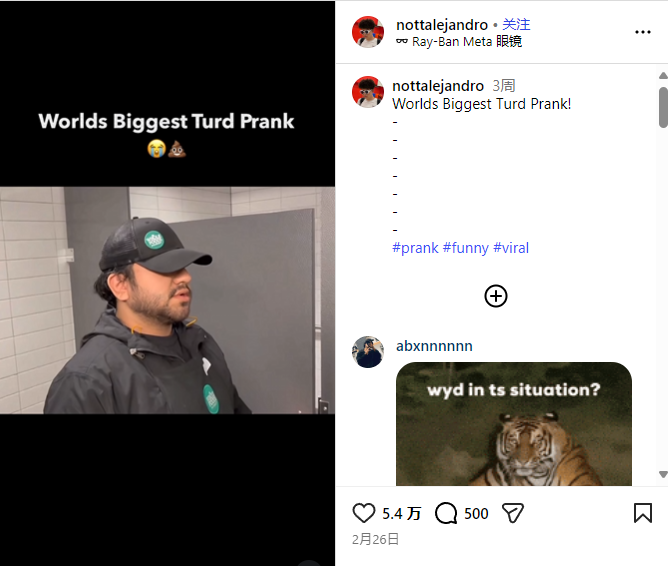Save post with the bookmark icon
668x566 pixels.
click(643, 513)
